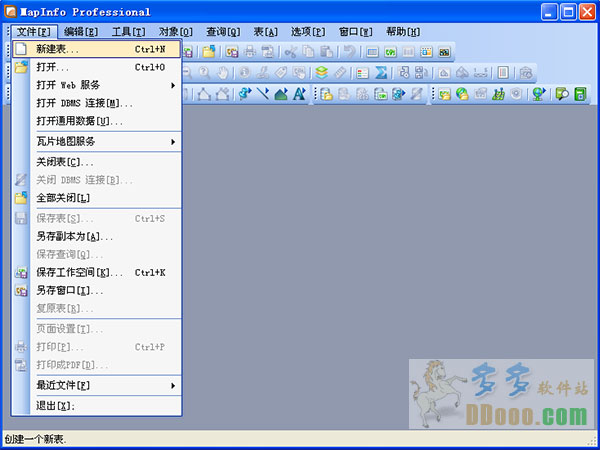Select the Info tool icon
Image resolution: width=600 pixels, height=450 pixels.
tap(245, 73)
